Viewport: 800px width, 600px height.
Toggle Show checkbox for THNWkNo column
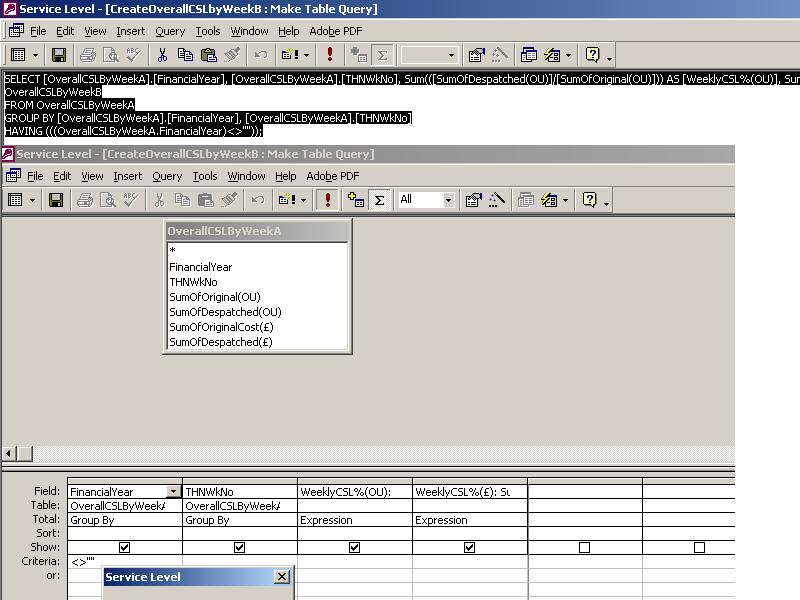coord(239,547)
